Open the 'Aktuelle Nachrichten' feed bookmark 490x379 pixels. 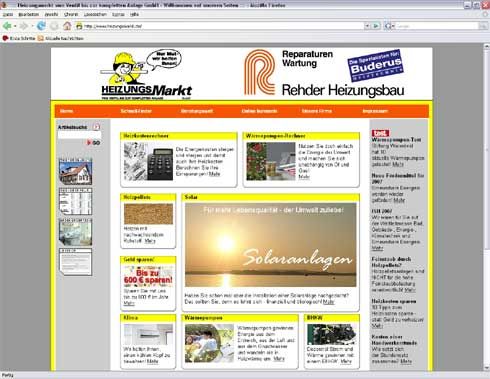pos(61,38)
